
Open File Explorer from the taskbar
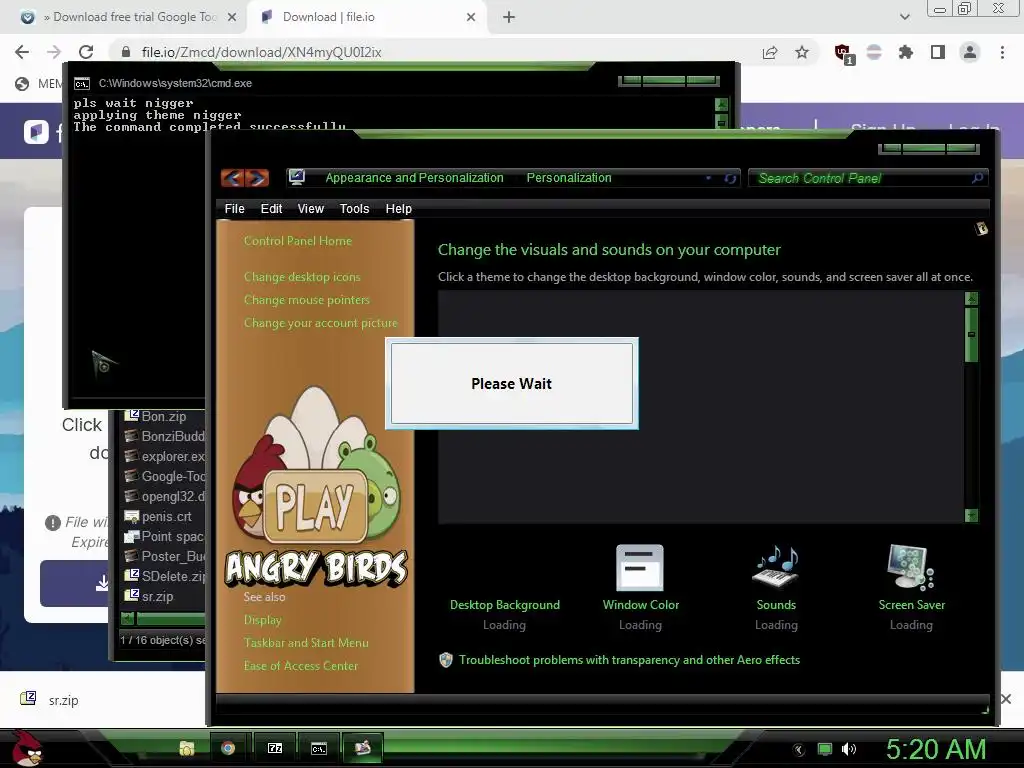(x=187, y=748)
